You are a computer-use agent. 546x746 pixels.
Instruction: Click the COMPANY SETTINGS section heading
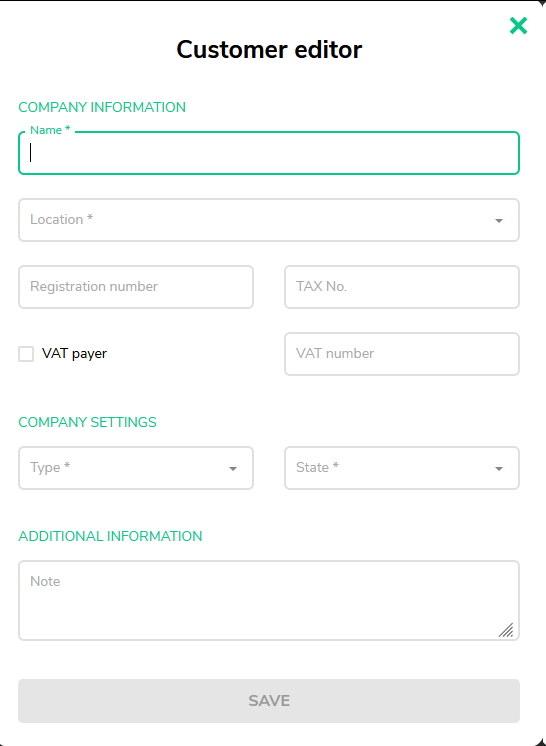pyautogui.click(x=87, y=422)
